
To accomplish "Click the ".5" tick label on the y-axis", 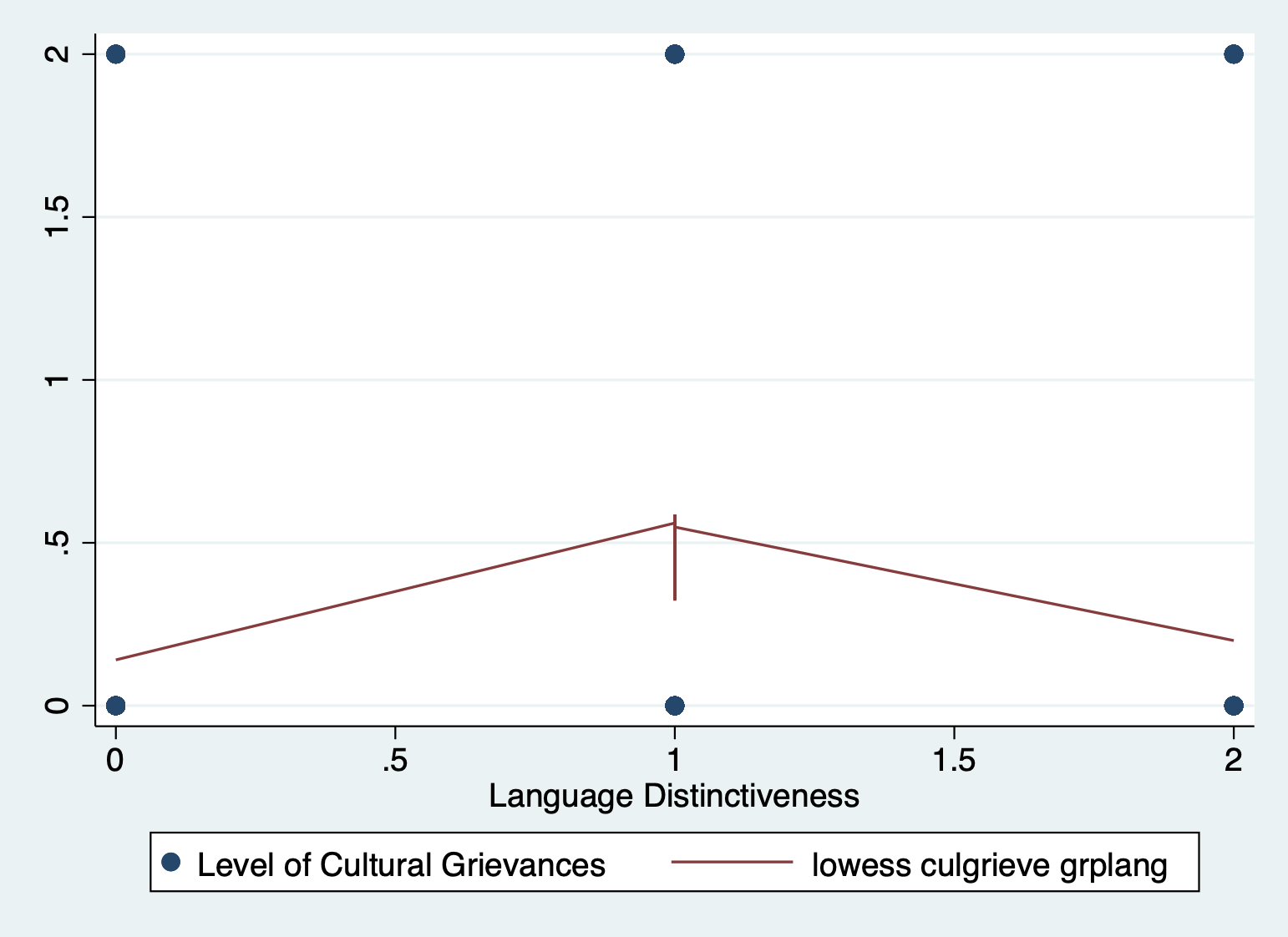I will [x=56, y=543].
